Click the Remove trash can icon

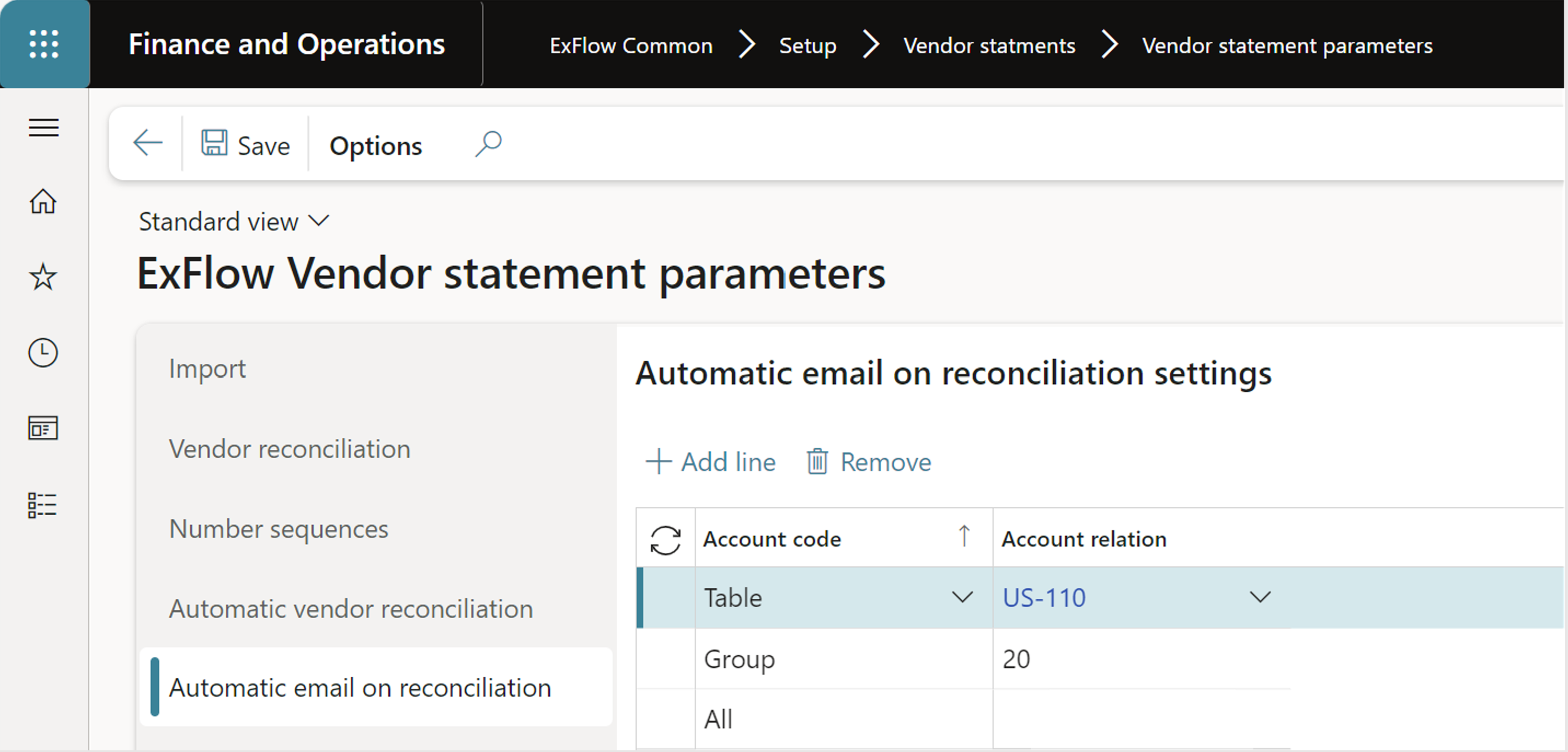(x=817, y=461)
